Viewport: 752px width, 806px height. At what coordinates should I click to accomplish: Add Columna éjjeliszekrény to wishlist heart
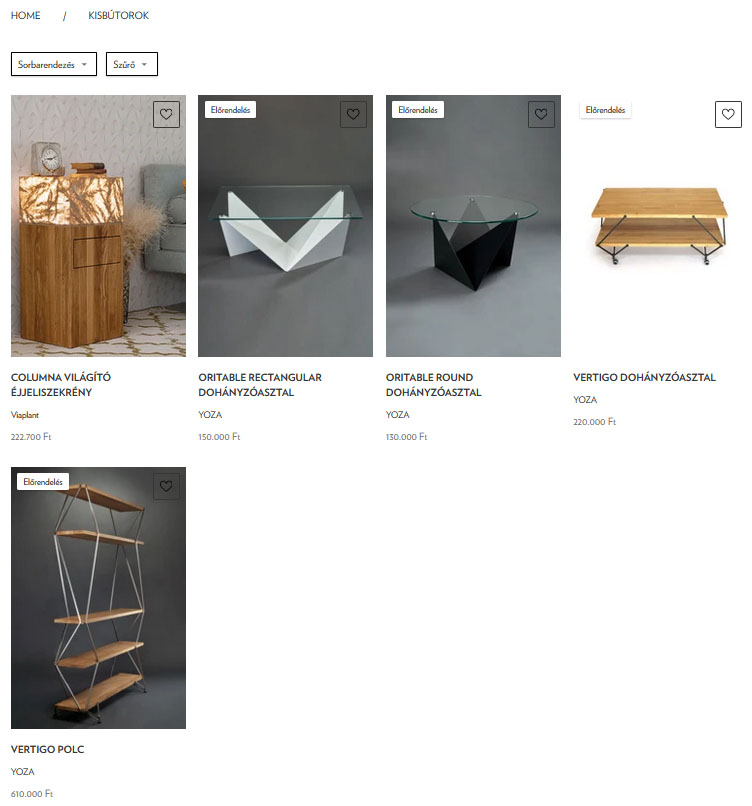(166, 114)
